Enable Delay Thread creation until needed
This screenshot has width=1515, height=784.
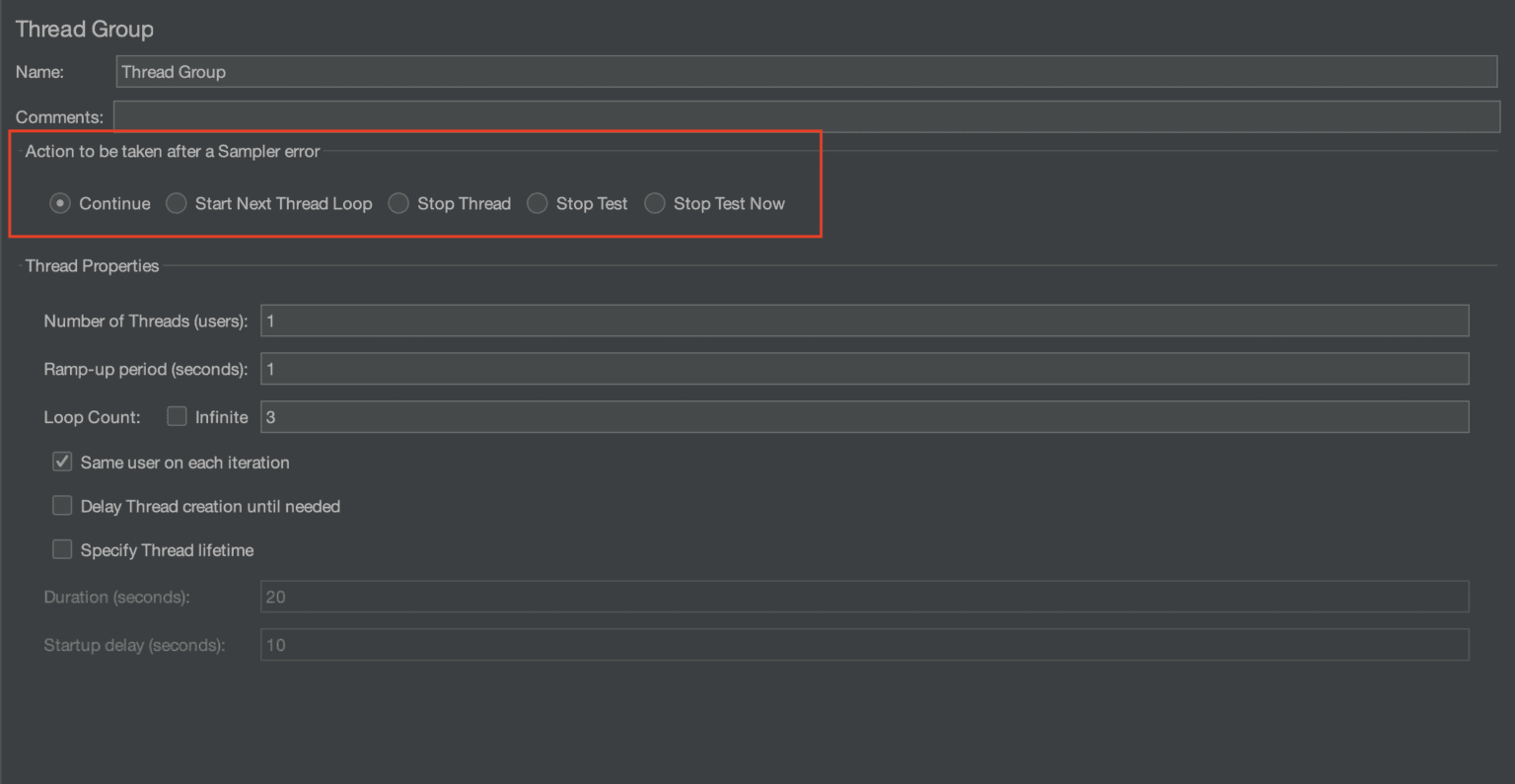(61, 505)
